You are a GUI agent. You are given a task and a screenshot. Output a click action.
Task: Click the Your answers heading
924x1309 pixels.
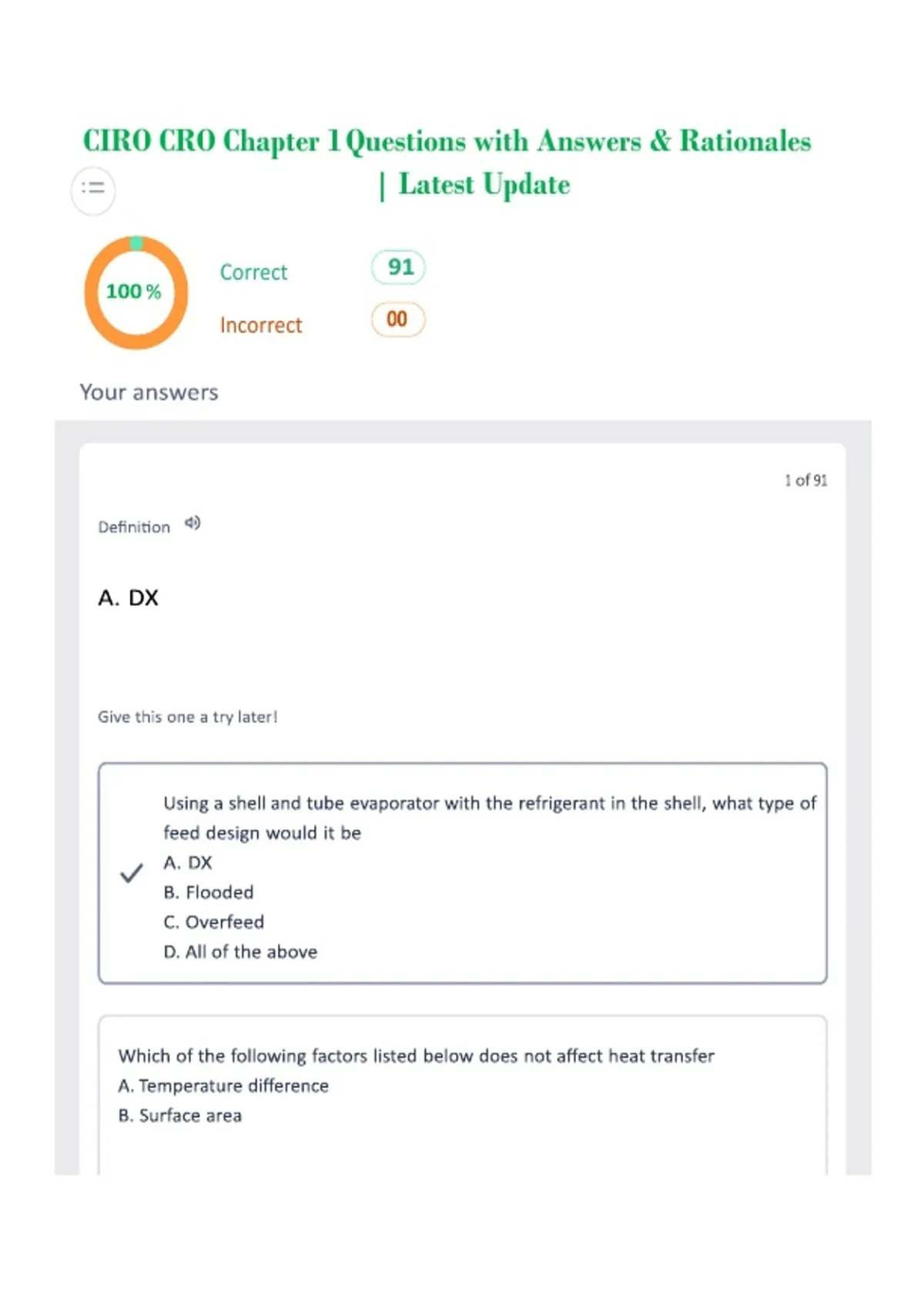click(x=149, y=393)
